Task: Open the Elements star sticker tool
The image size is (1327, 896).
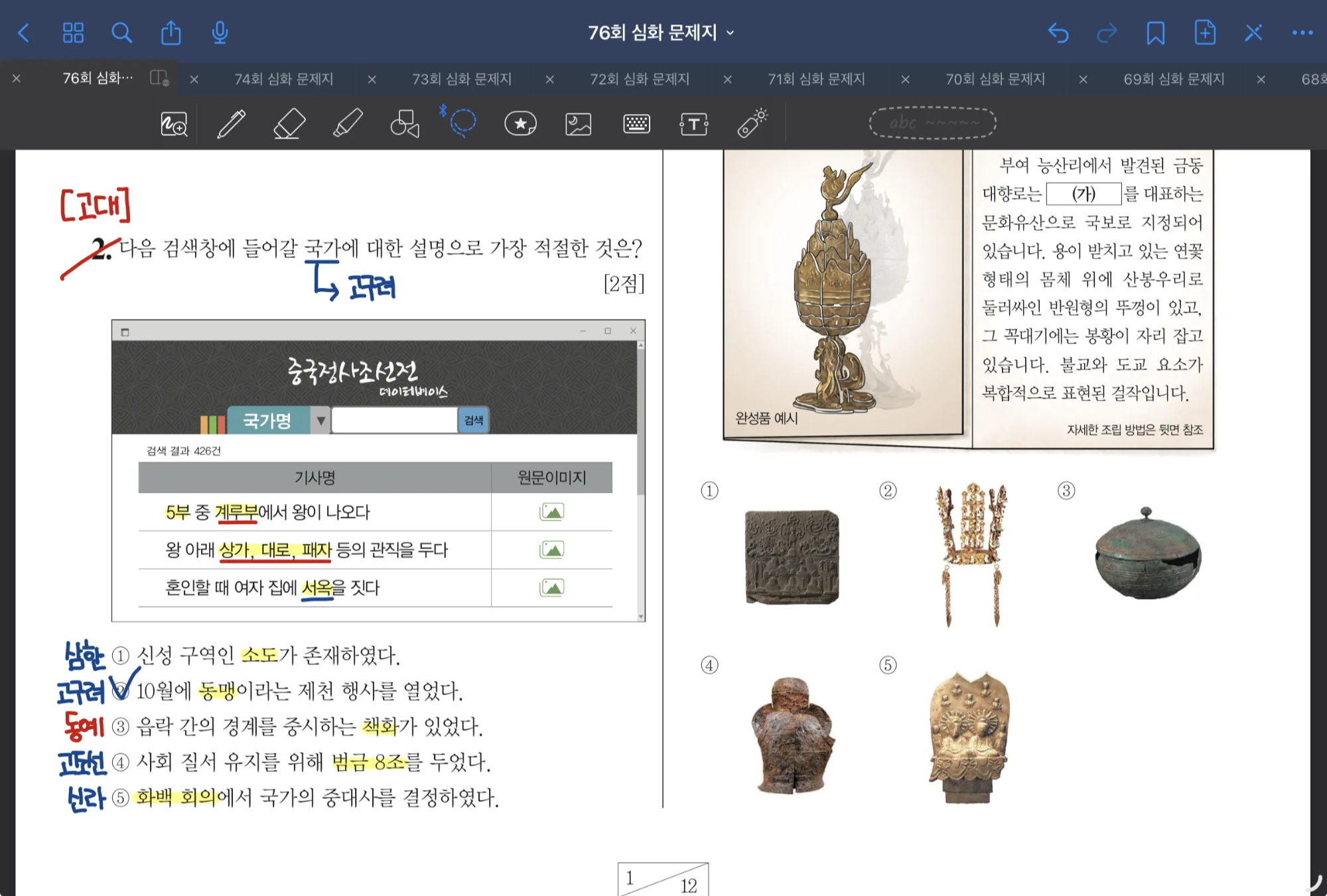Action: 520,123
